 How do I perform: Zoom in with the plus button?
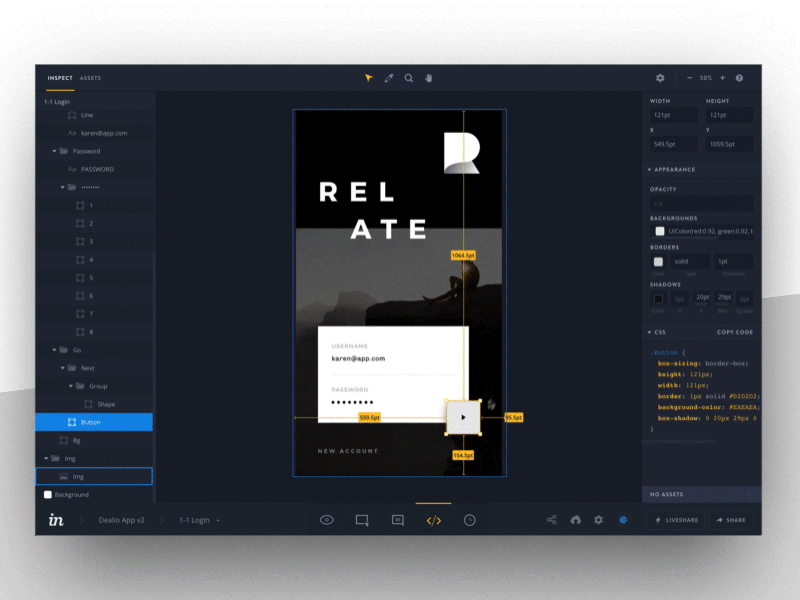[x=722, y=78]
